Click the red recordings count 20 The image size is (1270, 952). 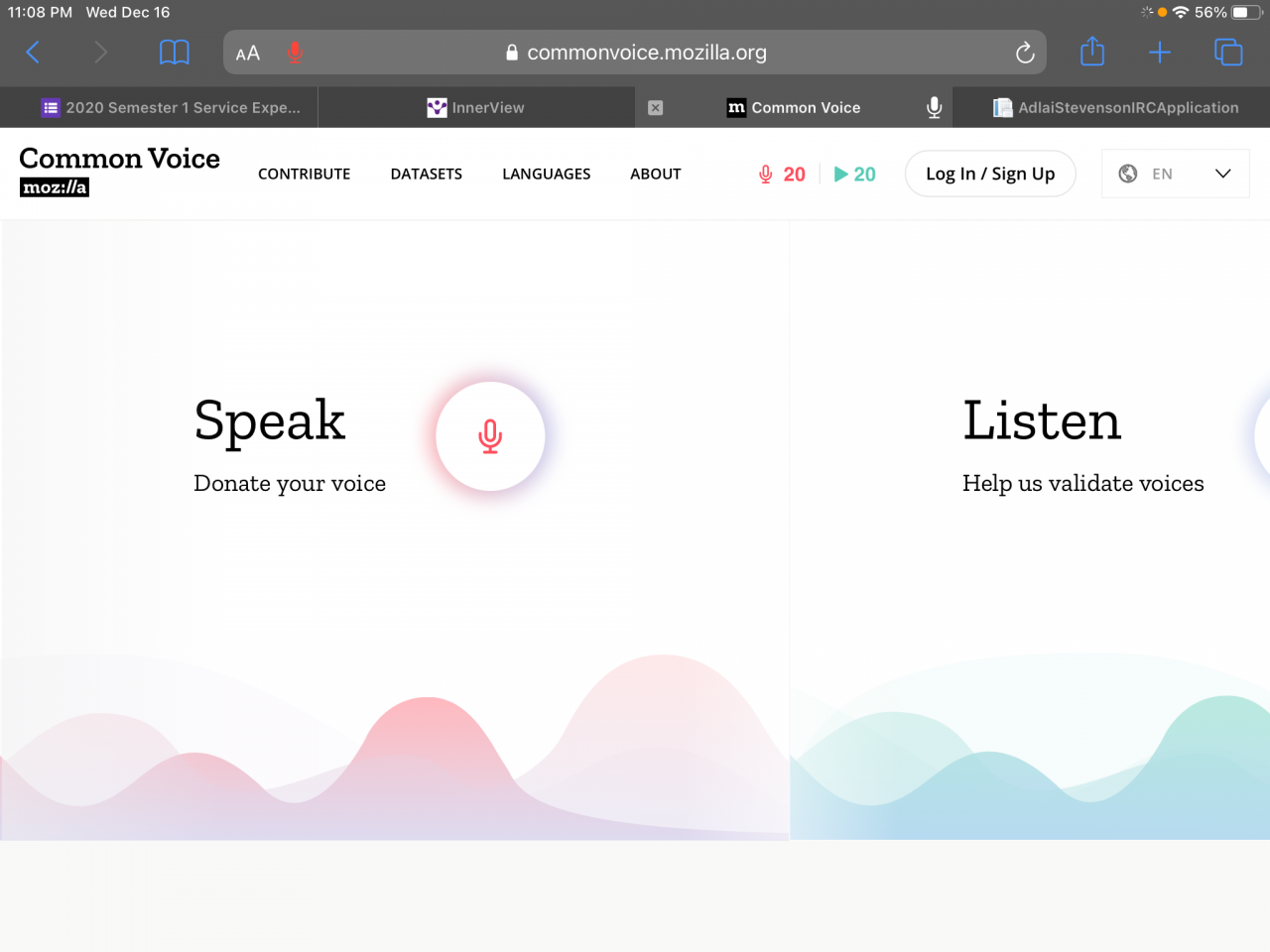pos(782,175)
